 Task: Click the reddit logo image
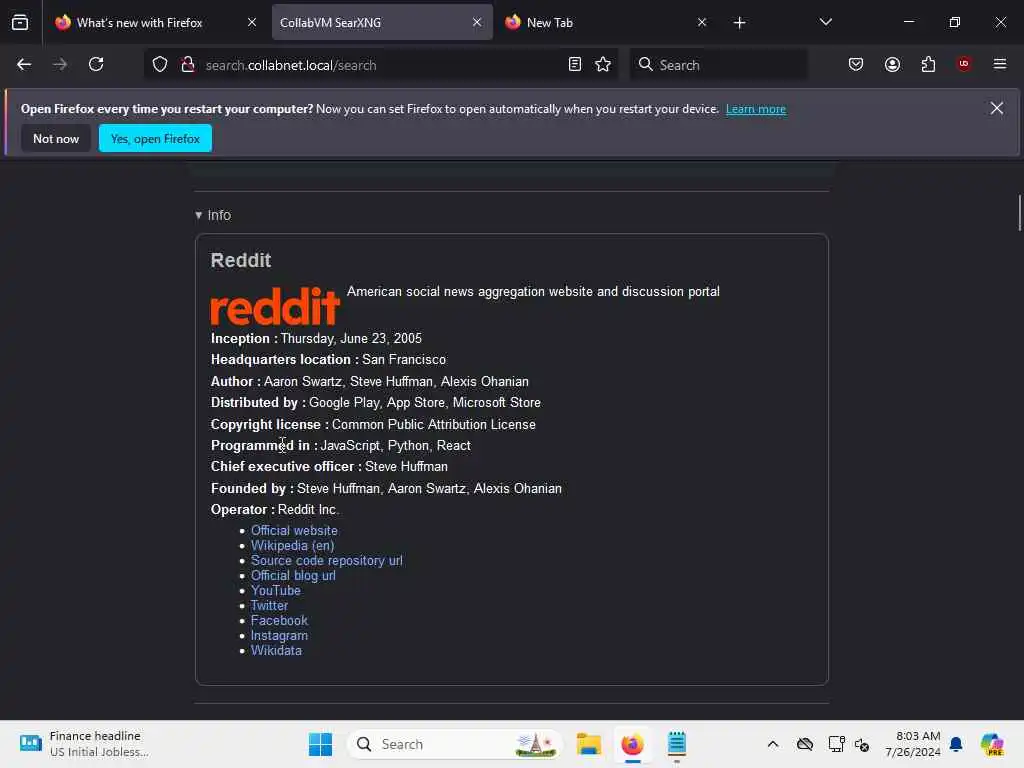point(275,306)
